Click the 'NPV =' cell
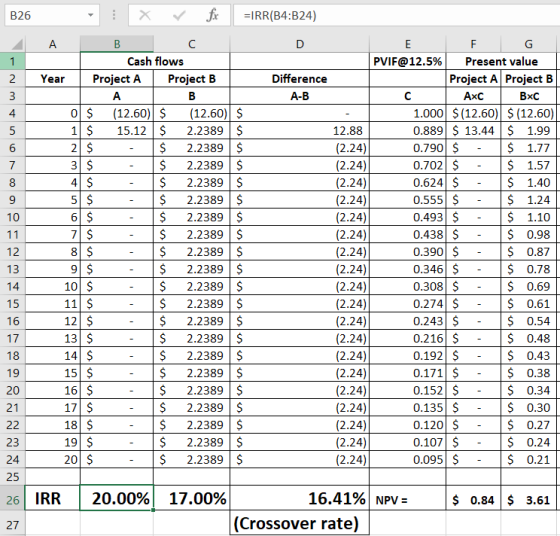This screenshot has height=536, width=560. click(x=408, y=498)
